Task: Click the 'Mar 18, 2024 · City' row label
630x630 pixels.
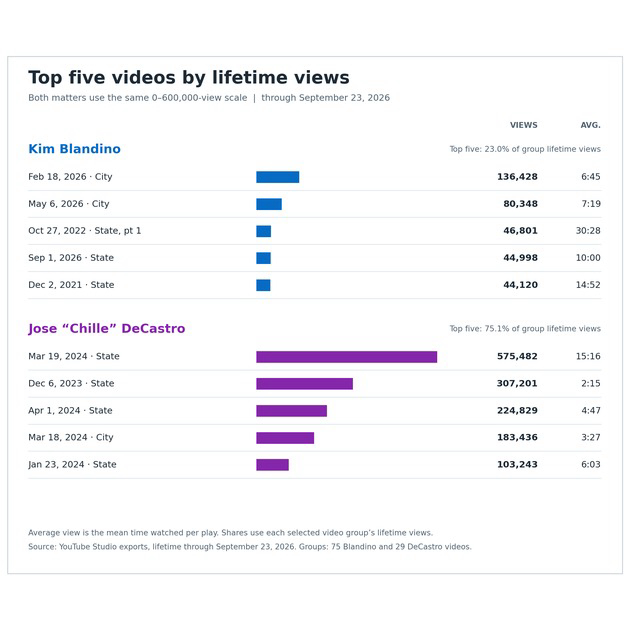Action: tap(71, 437)
